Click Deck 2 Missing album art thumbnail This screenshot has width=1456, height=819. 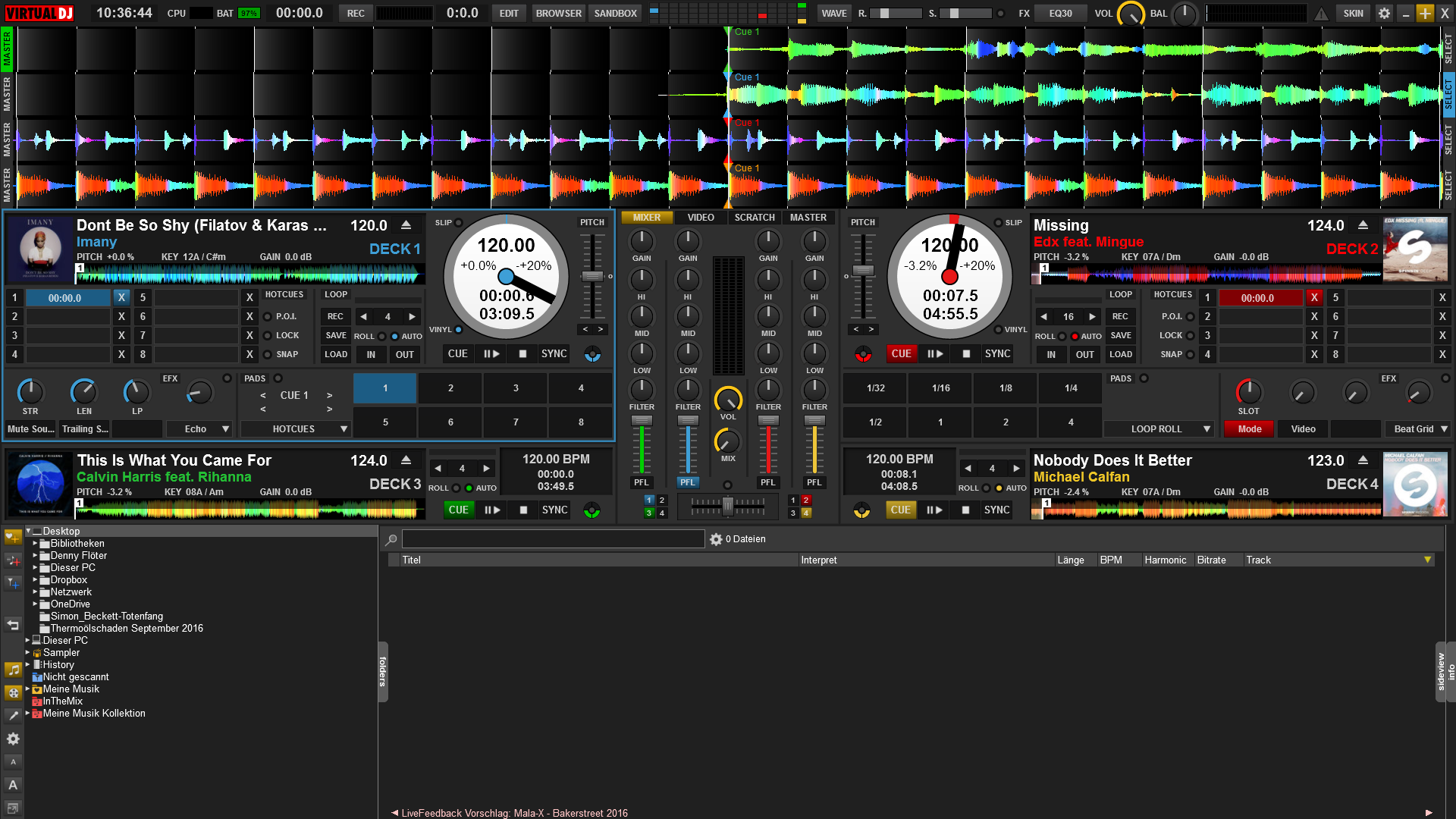tap(1415, 249)
